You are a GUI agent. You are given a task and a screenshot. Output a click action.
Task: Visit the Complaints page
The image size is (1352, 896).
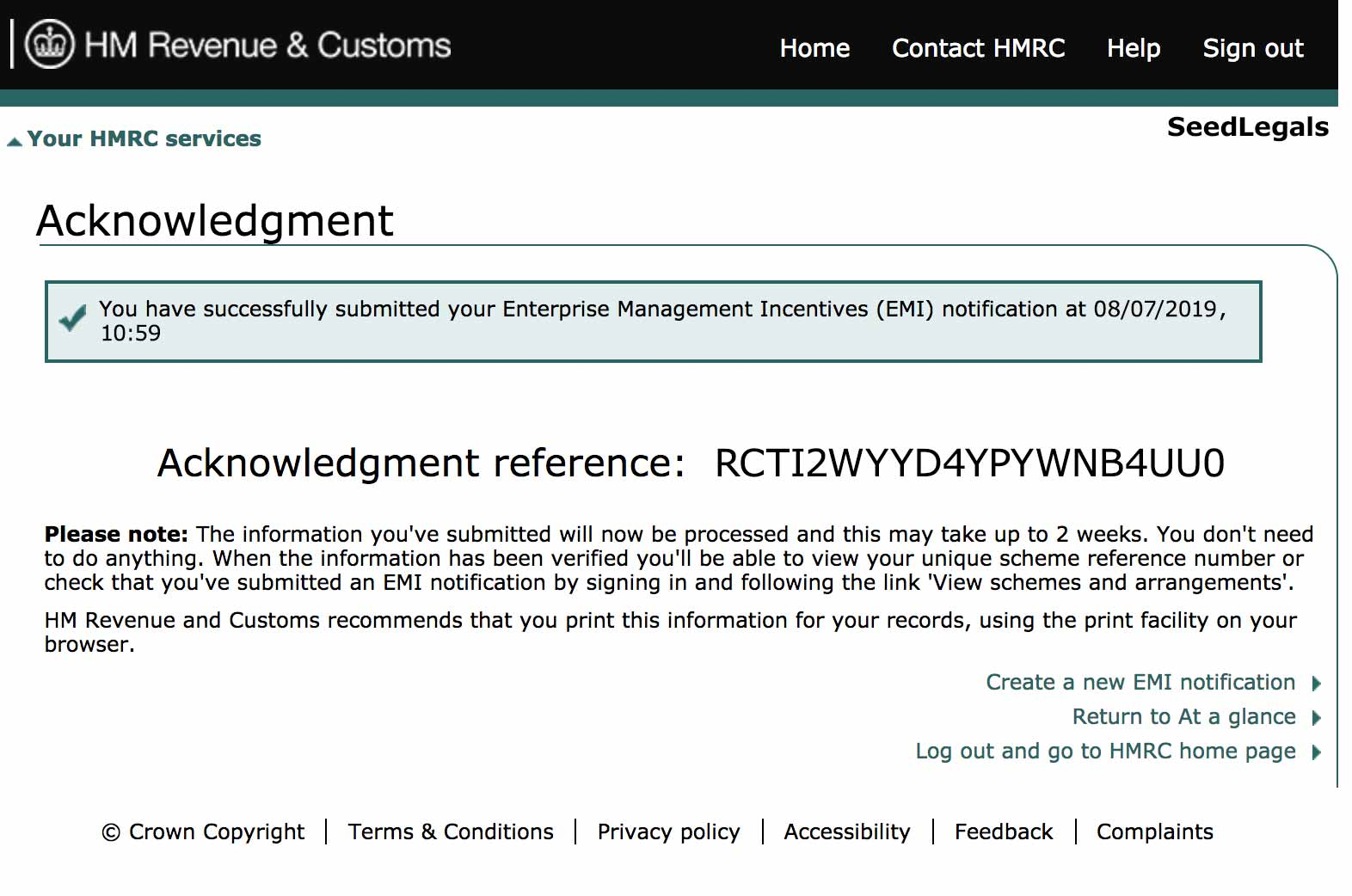tap(1154, 832)
